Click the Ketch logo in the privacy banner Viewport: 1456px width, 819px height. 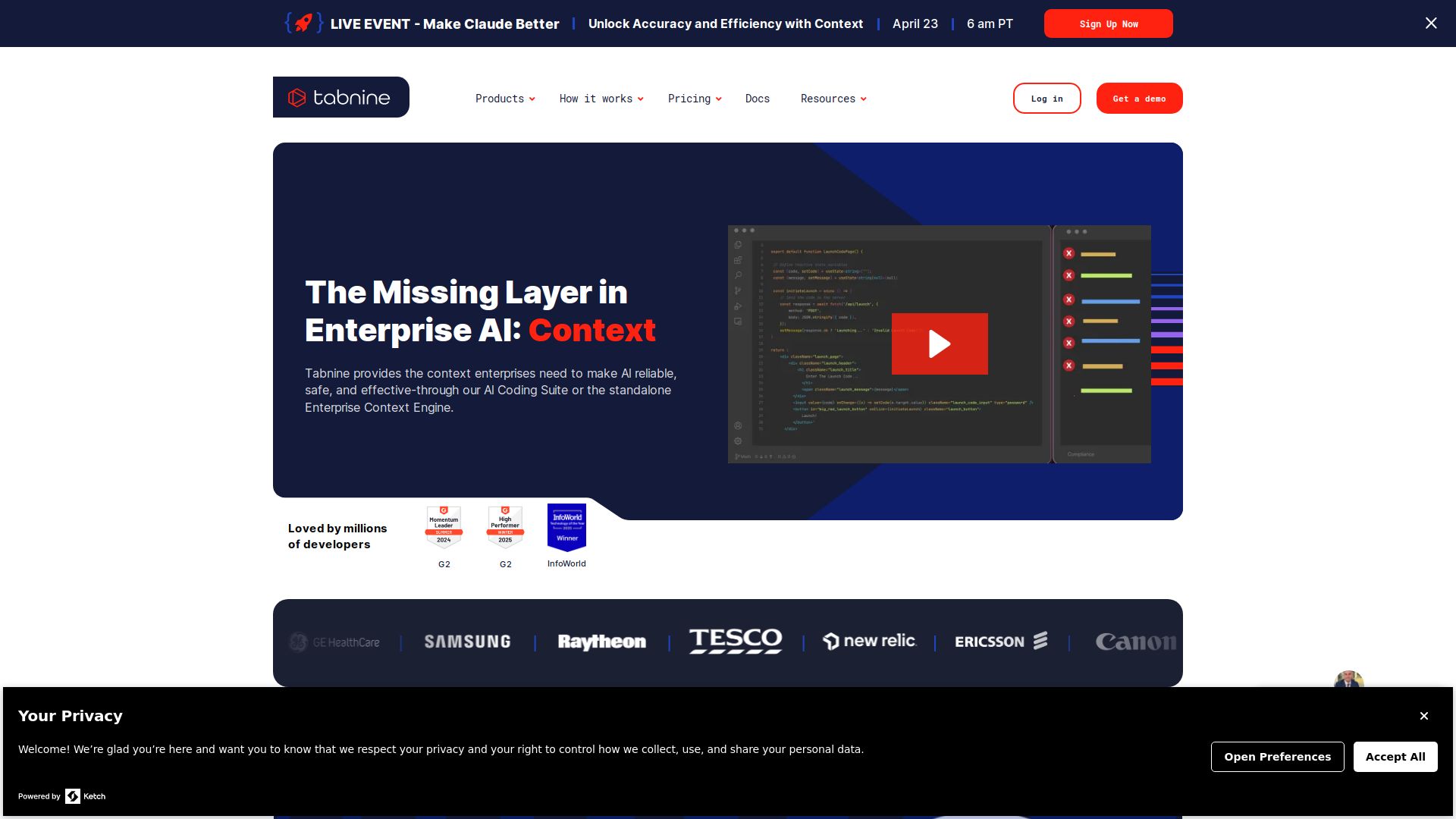click(85, 796)
